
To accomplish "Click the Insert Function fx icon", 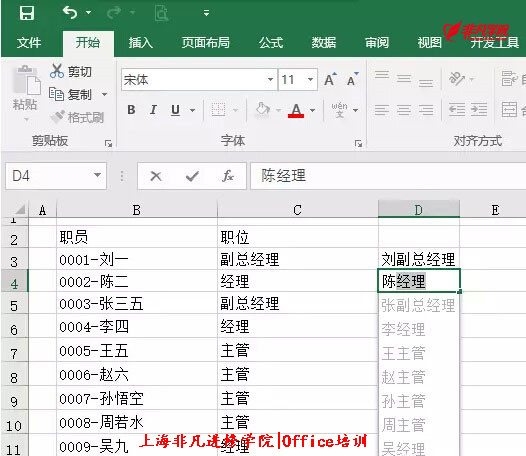I will 228,176.
